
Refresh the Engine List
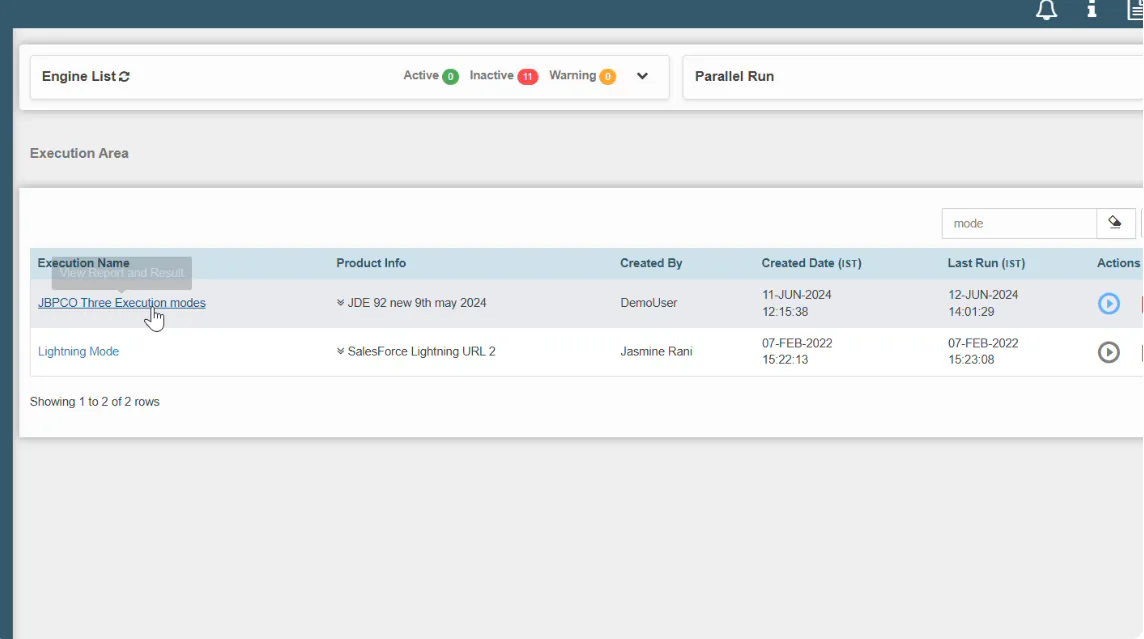[x=124, y=77]
